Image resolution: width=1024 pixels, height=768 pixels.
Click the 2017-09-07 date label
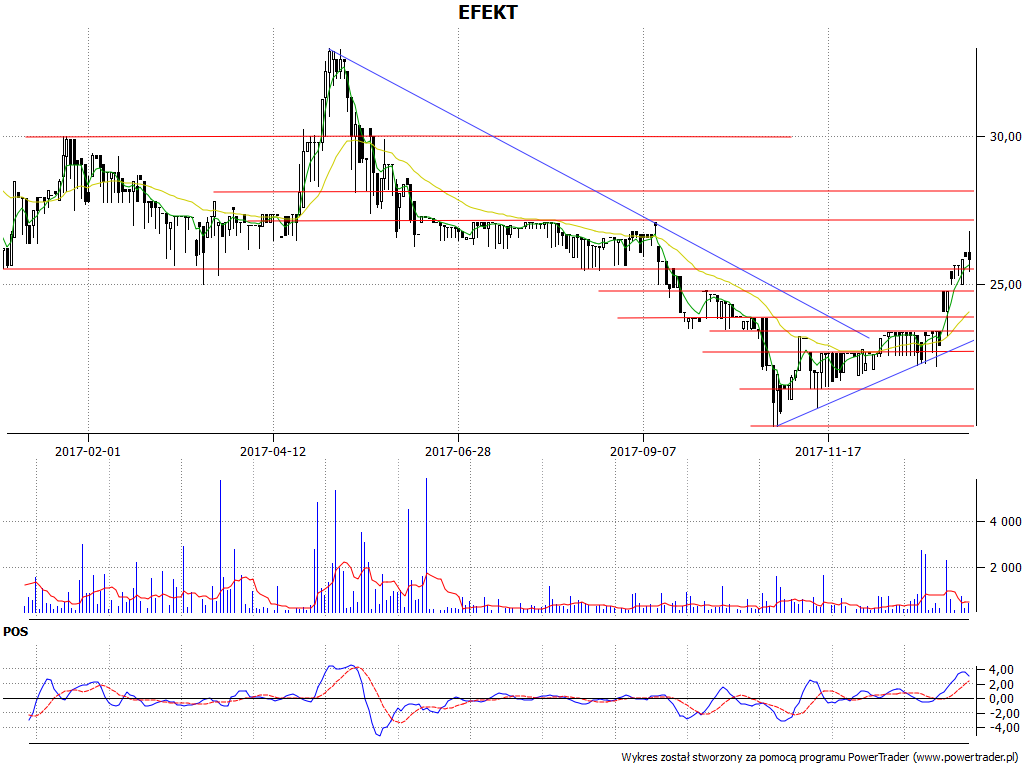tap(643, 451)
